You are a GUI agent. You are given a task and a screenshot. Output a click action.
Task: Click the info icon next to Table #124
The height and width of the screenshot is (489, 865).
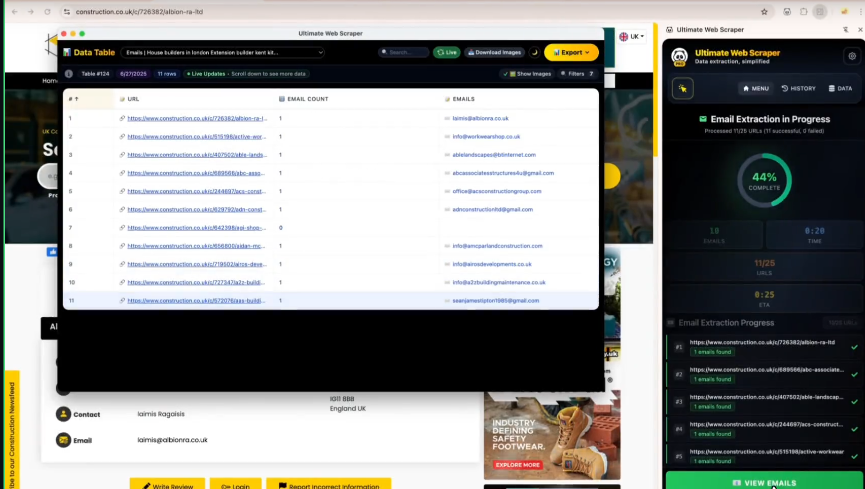pyautogui.click(x=68, y=73)
